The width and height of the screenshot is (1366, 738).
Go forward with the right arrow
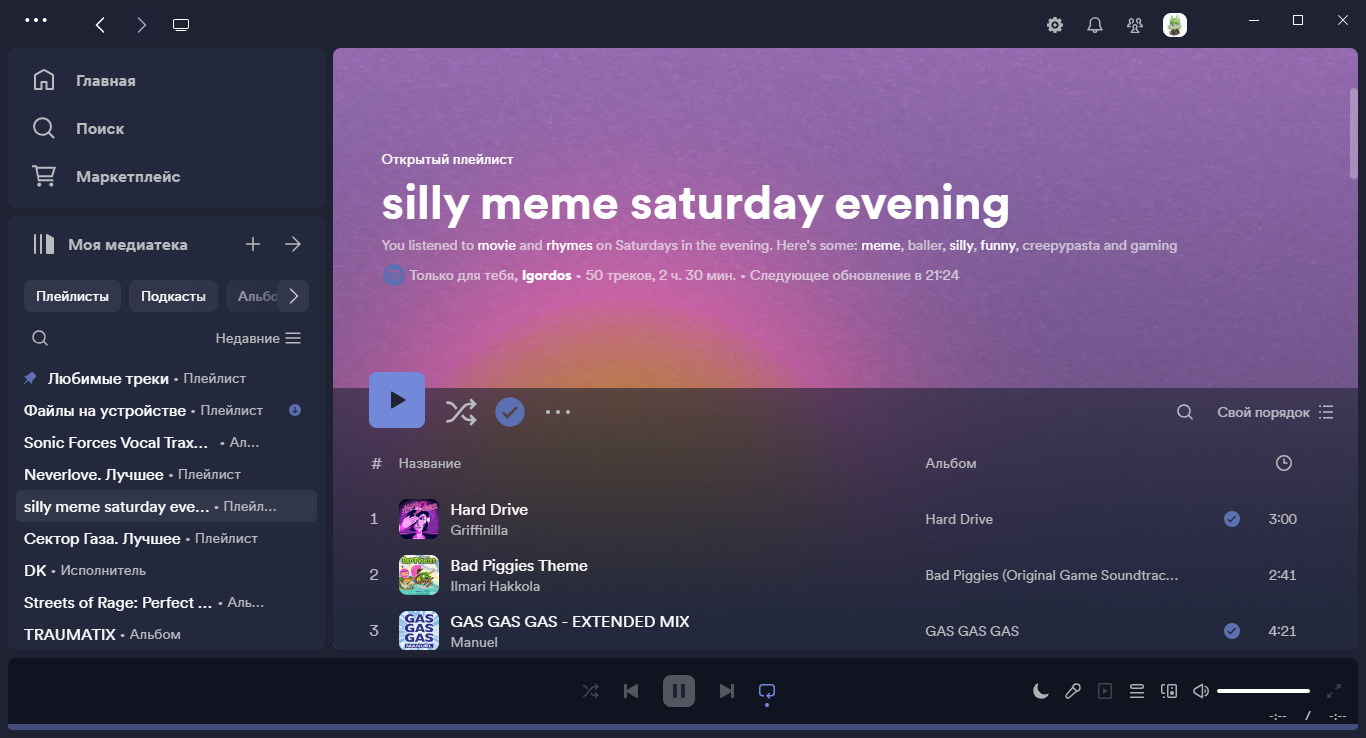[141, 25]
